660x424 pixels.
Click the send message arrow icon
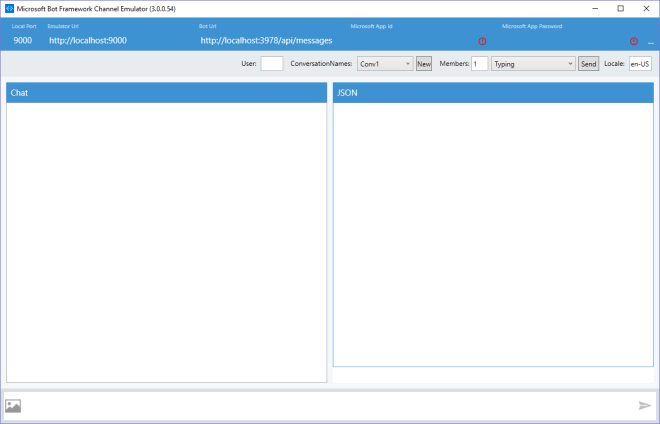(x=645, y=405)
